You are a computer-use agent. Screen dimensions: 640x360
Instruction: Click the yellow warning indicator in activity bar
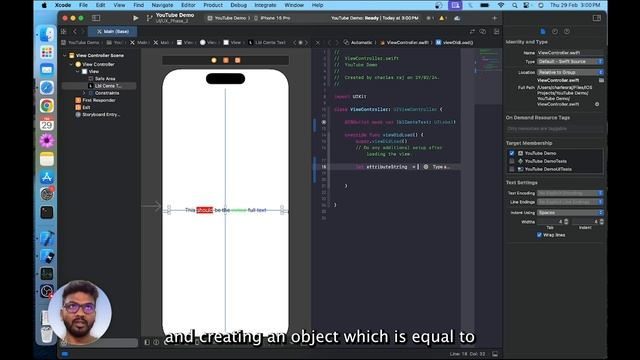pos(442,18)
